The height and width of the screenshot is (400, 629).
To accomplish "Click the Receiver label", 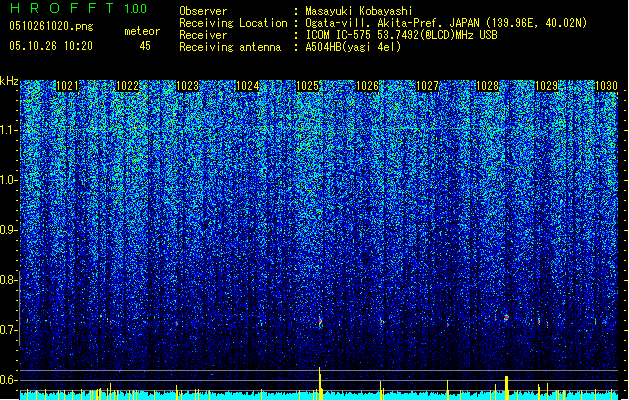I will coord(203,35).
